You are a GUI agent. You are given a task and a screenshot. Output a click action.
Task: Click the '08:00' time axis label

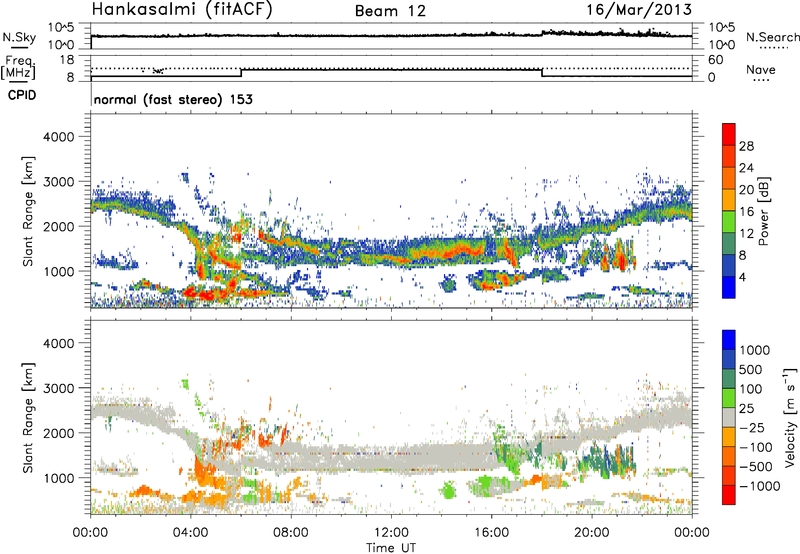(x=291, y=533)
